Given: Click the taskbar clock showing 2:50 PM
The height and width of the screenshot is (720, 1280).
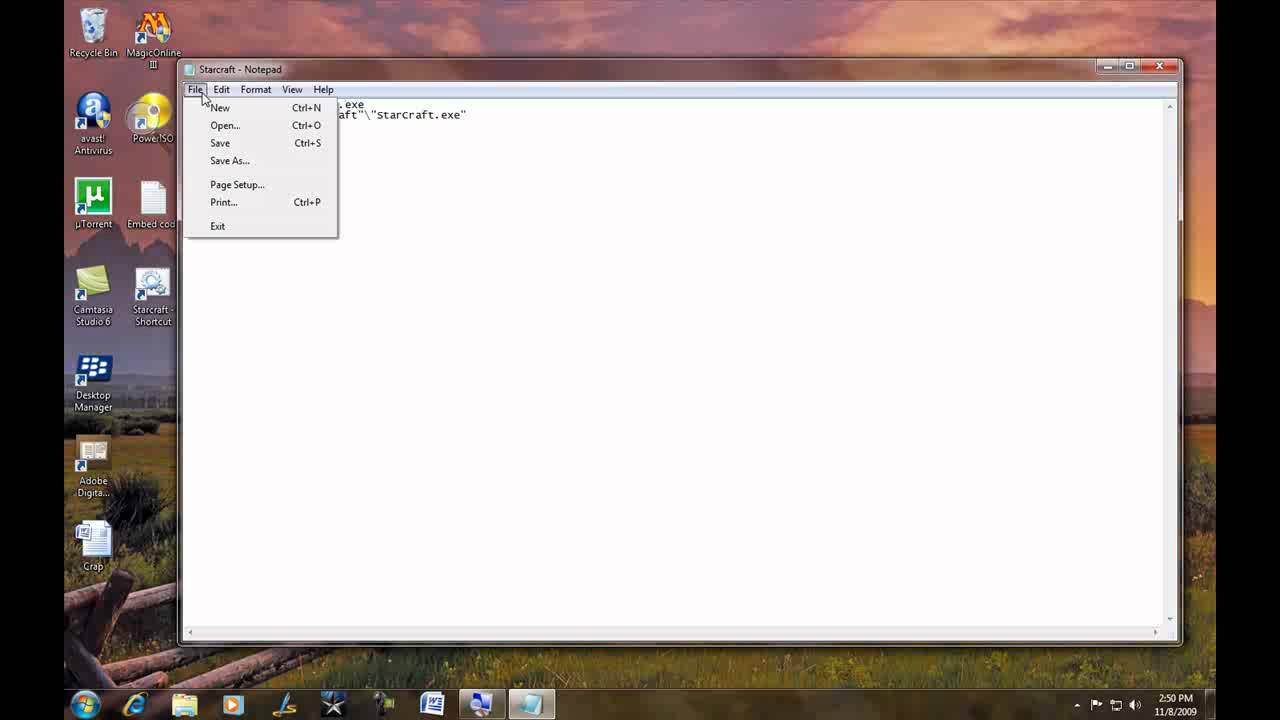Looking at the screenshot, I should [x=1176, y=705].
